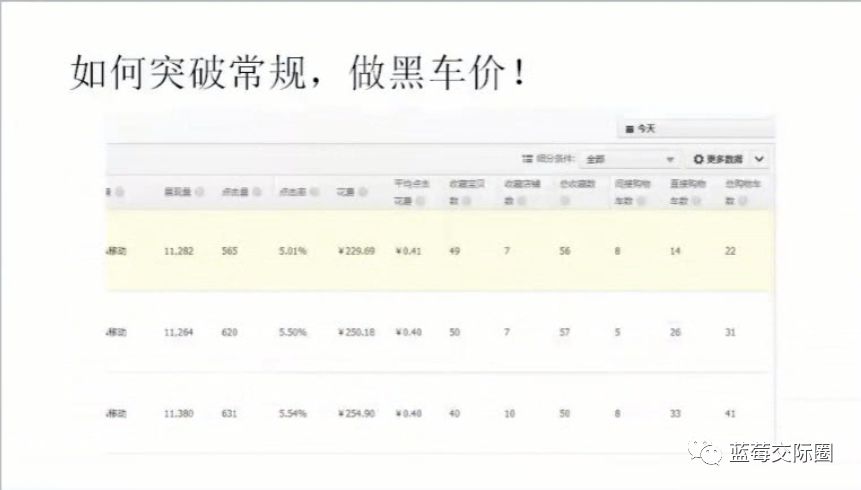Click cost value ¥250.18
861x490 pixels.
pyautogui.click(x=356, y=332)
